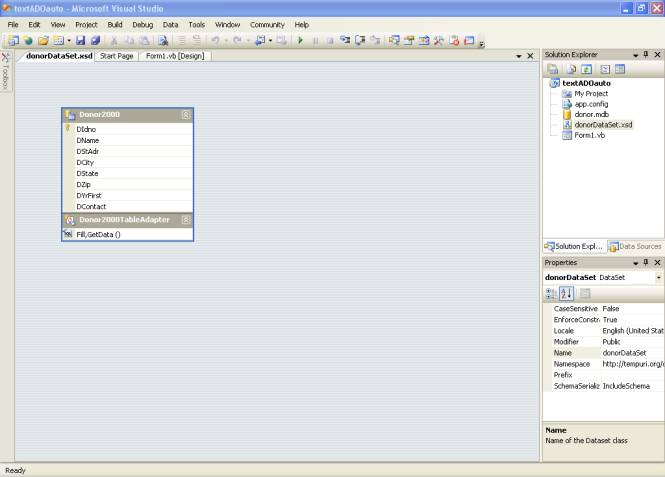Click the Cut scissors icon

114,41
